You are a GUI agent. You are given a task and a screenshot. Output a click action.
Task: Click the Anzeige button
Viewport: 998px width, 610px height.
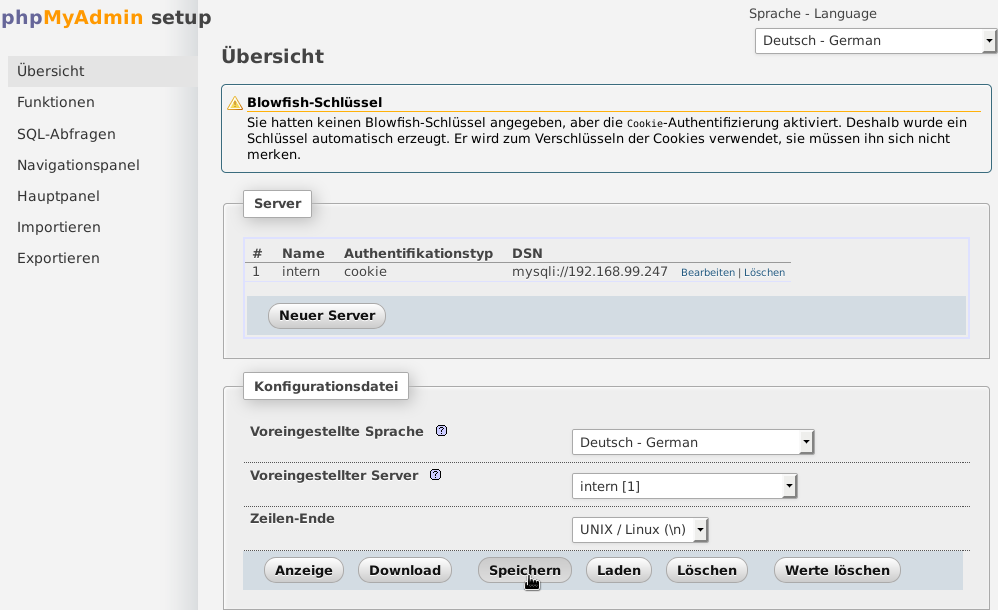tap(304, 570)
